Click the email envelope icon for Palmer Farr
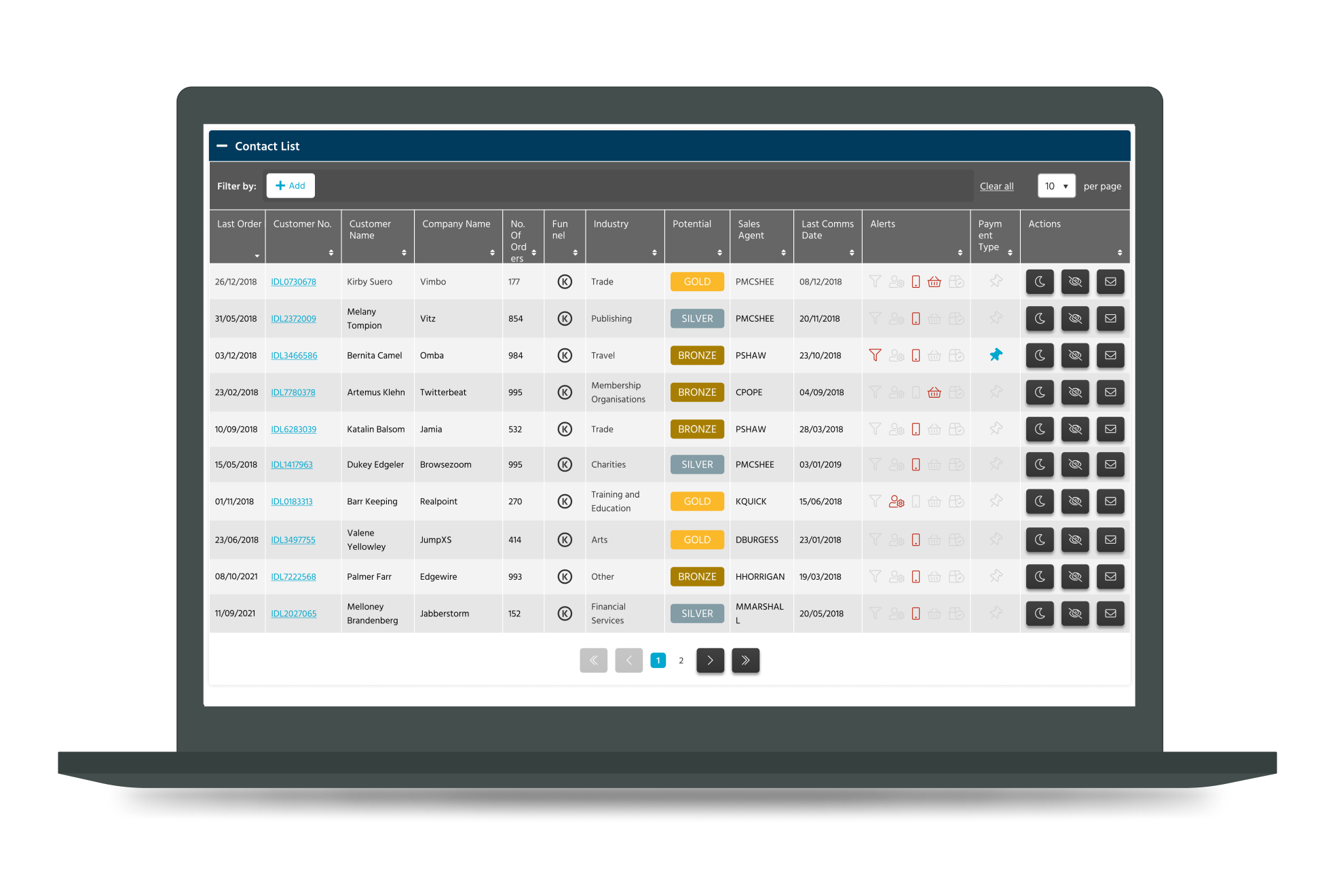Image resolution: width=1335 pixels, height=896 pixels. [x=1110, y=576]
